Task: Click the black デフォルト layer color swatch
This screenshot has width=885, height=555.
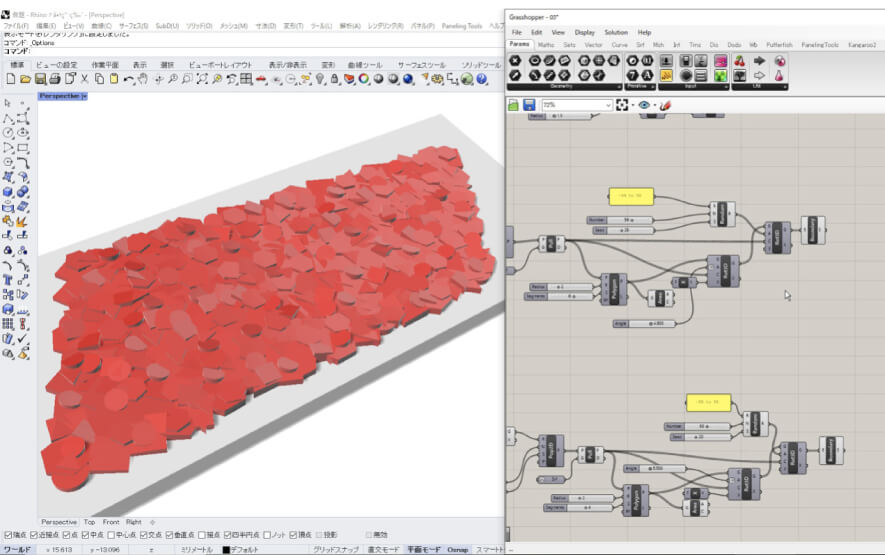Action: click(x=226, y=549)
